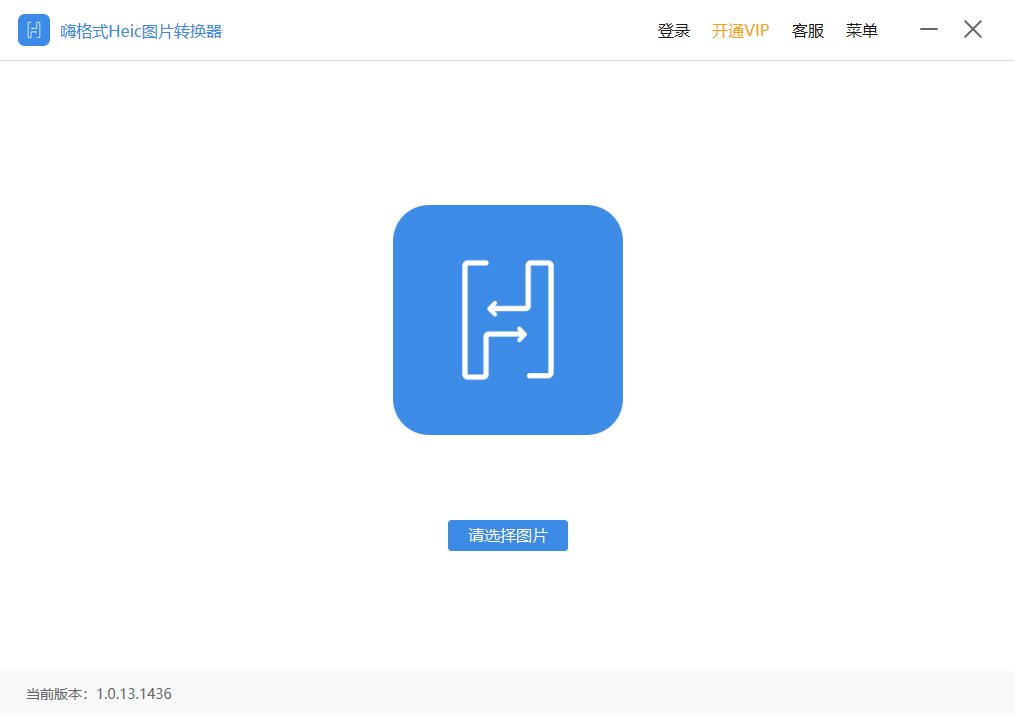Open the 登录 login option
Screen dimensions: 1015x715
tap(674, 30)
